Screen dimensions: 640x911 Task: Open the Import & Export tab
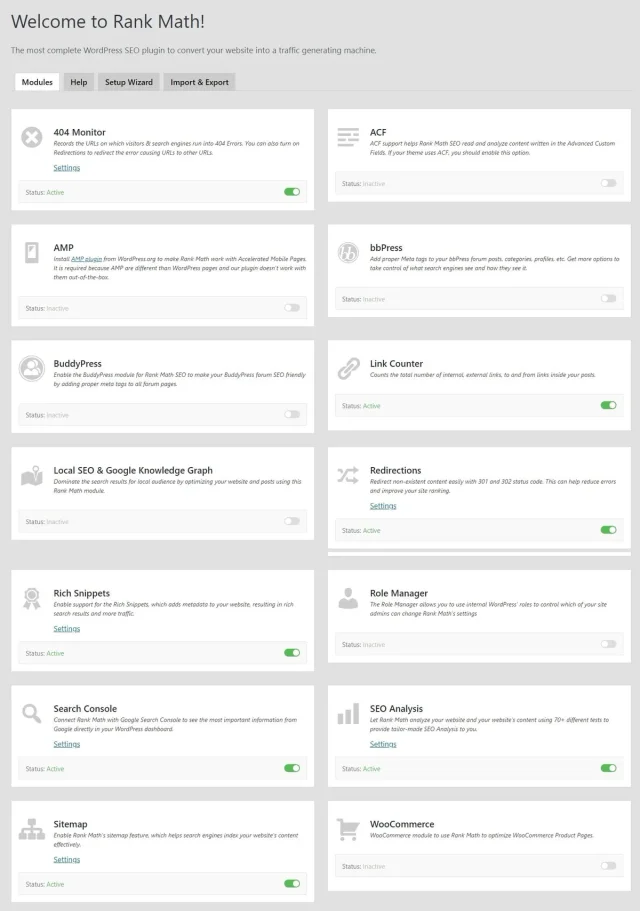click(x=199, y=82)
